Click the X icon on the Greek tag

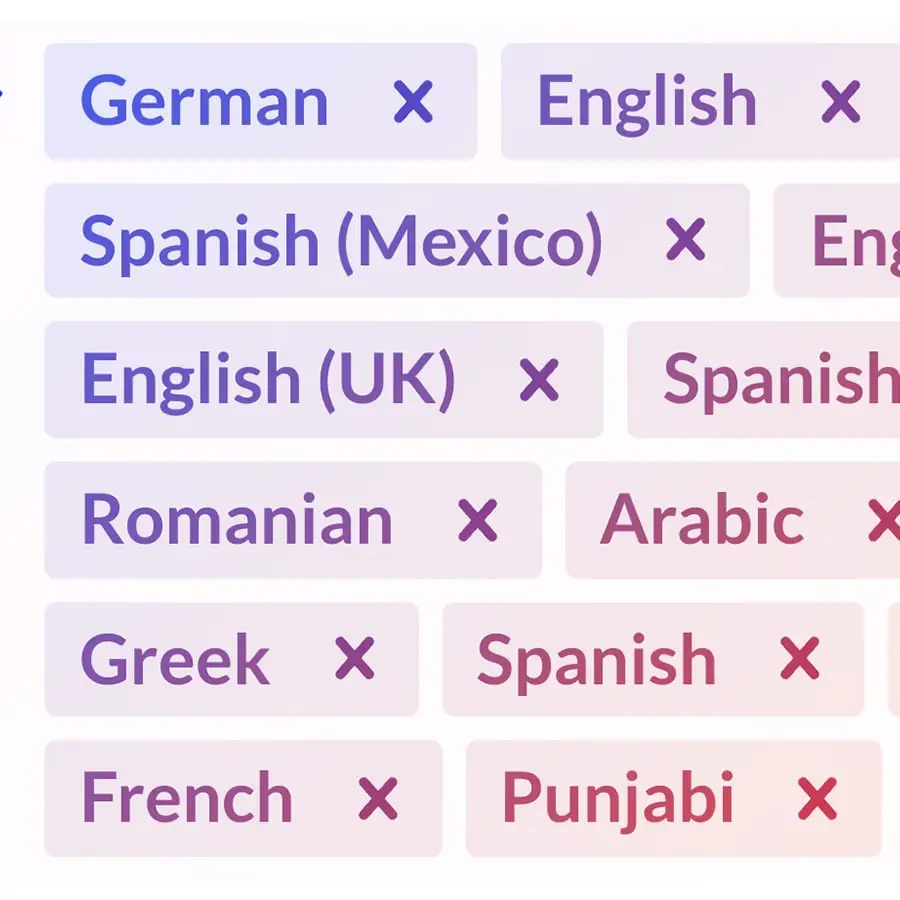[x=354, y=659]
